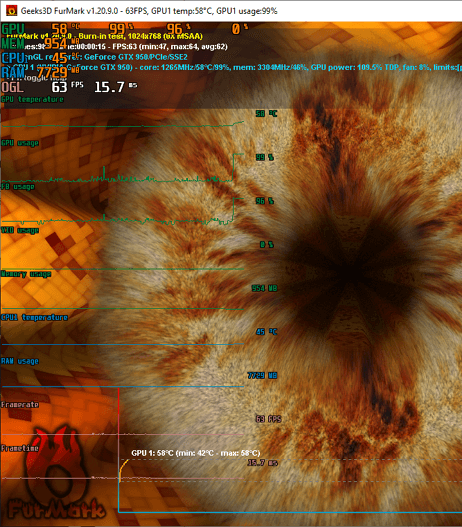Click the 15.7 ms value beside Frametime graph

point(263,463)
